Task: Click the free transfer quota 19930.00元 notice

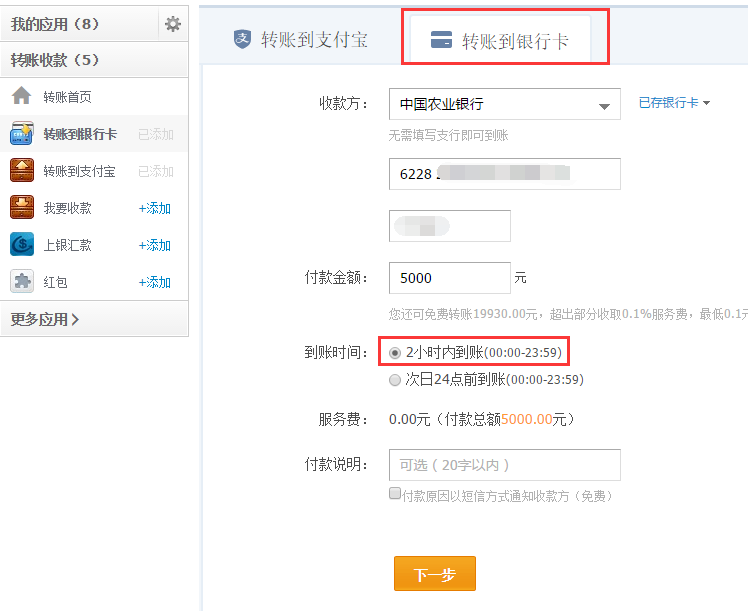Action: click(568, 314)
